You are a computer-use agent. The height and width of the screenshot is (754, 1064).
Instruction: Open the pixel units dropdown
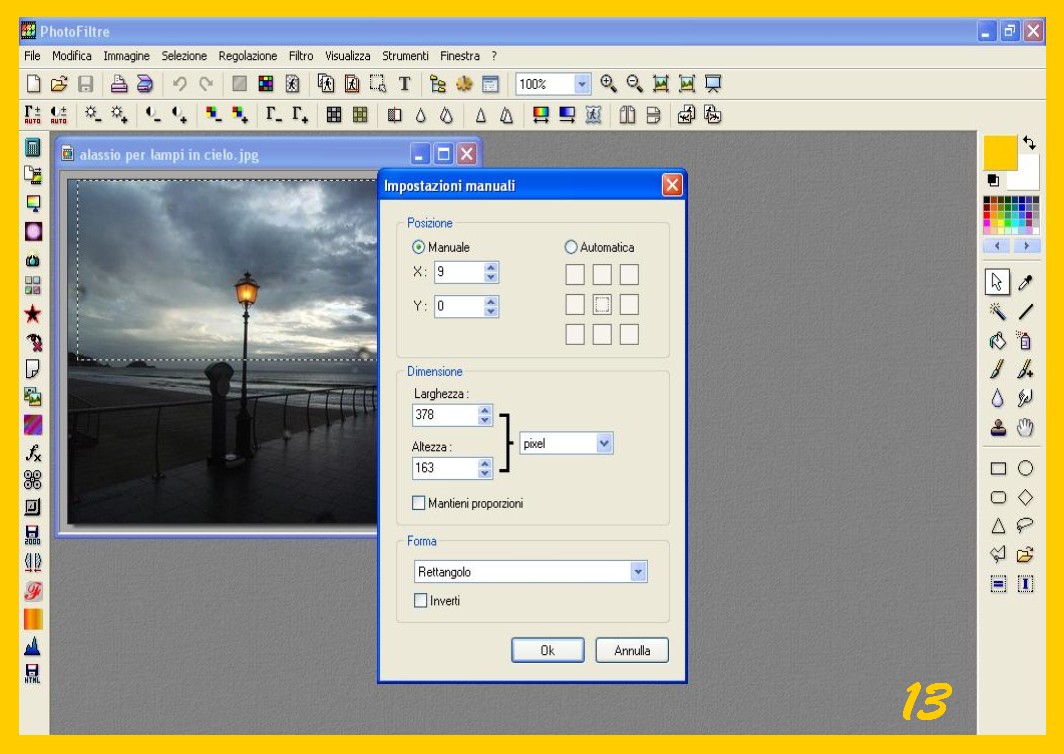pyautogui.click(x=603, y=443)
